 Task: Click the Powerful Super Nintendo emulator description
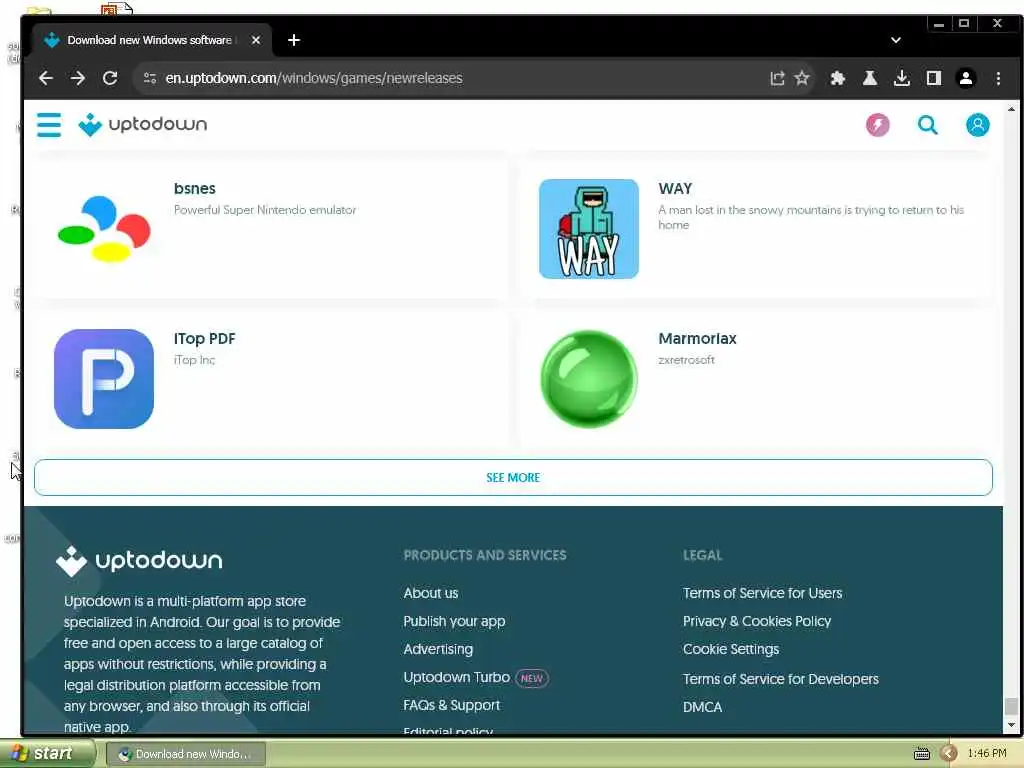pyautogui.click(x=265, y=210)
